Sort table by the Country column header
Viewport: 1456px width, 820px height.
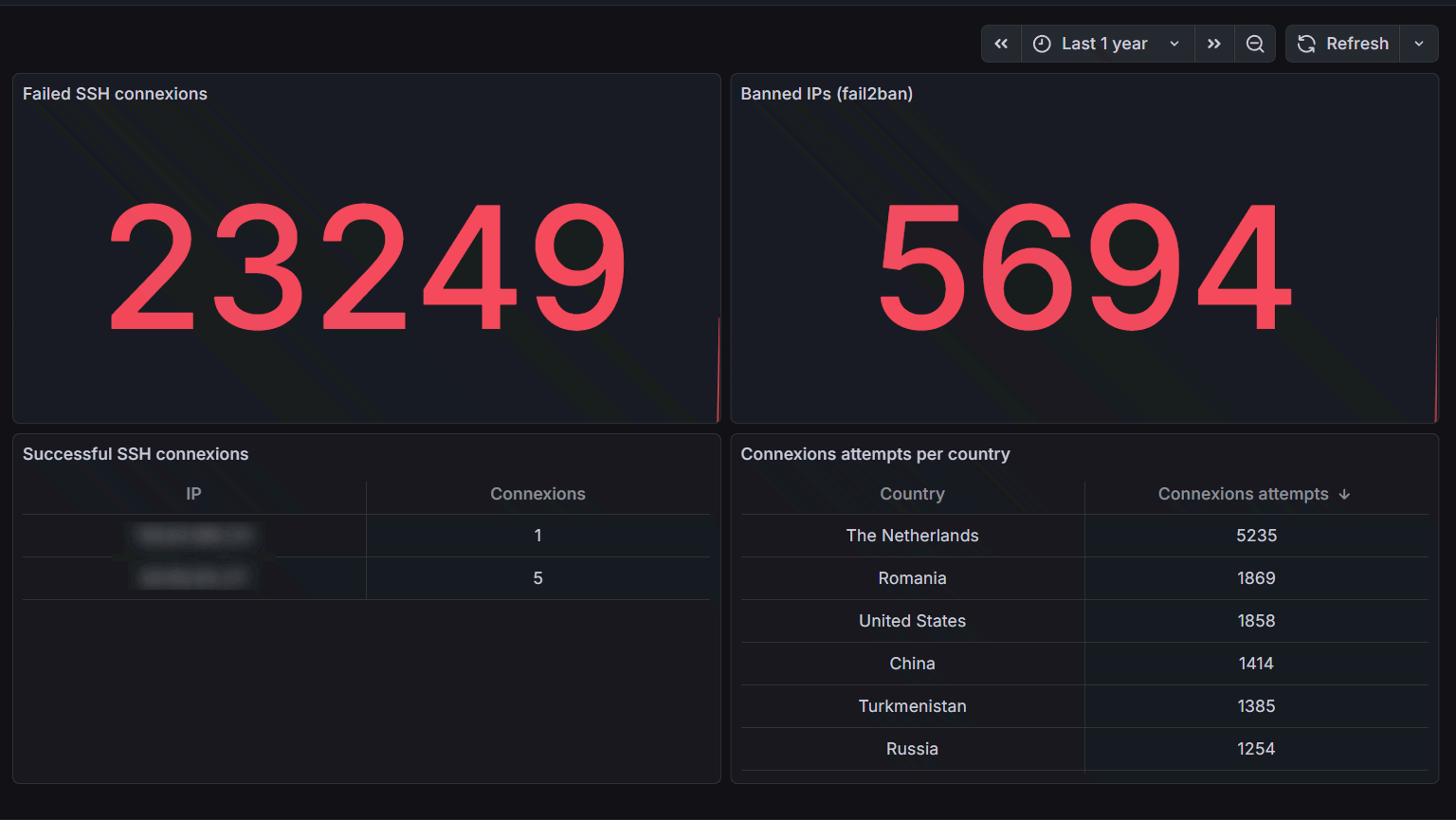912,494
